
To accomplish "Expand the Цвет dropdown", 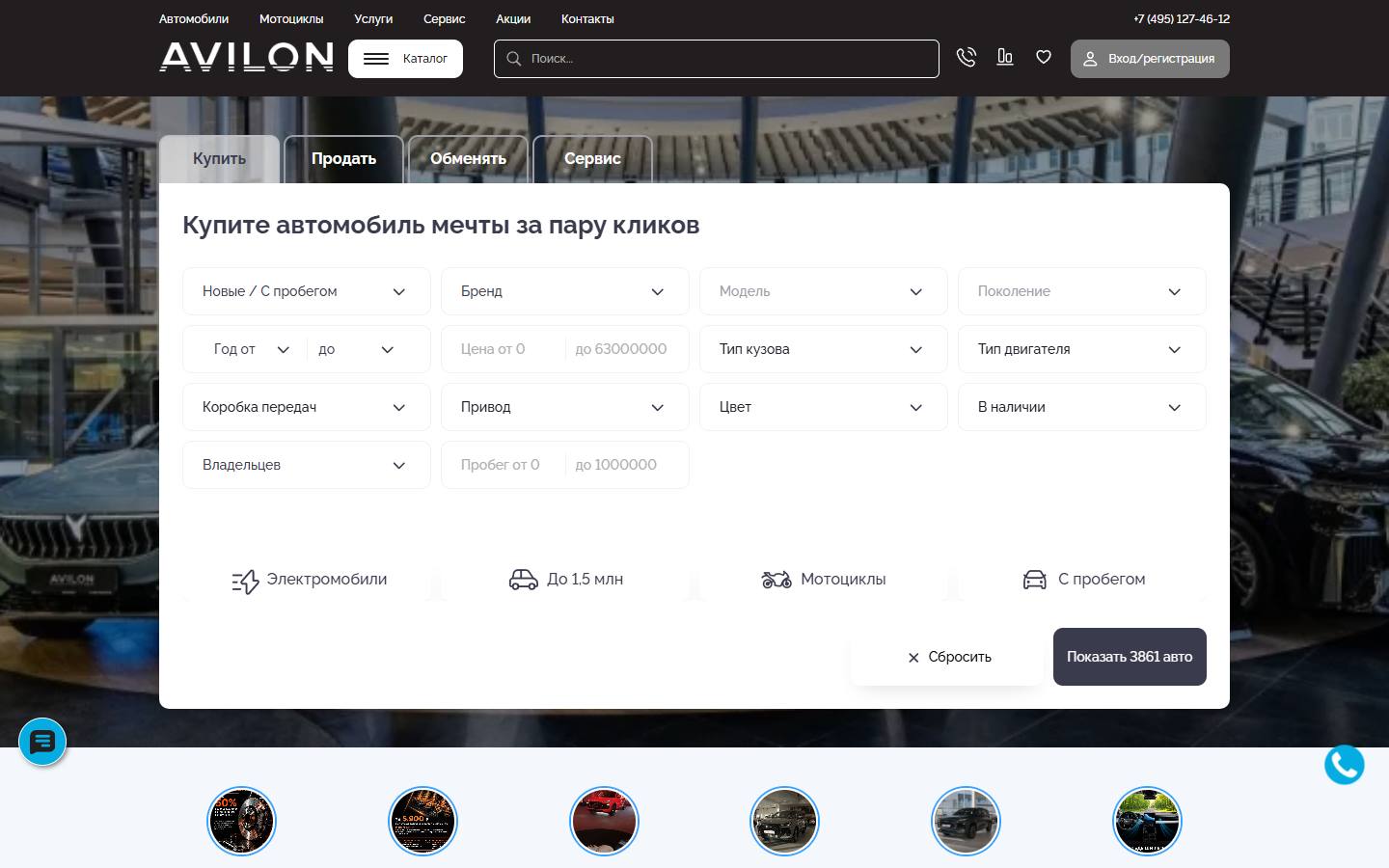I will pyautogui.click(x=824, y=407).
